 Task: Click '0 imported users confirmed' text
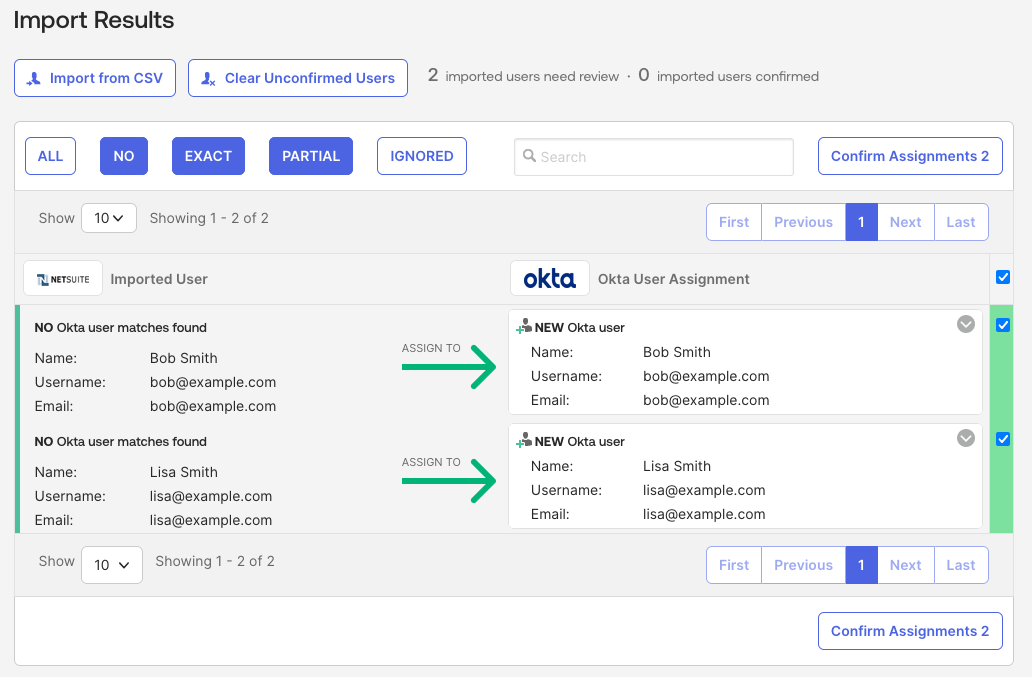point(729,76)
